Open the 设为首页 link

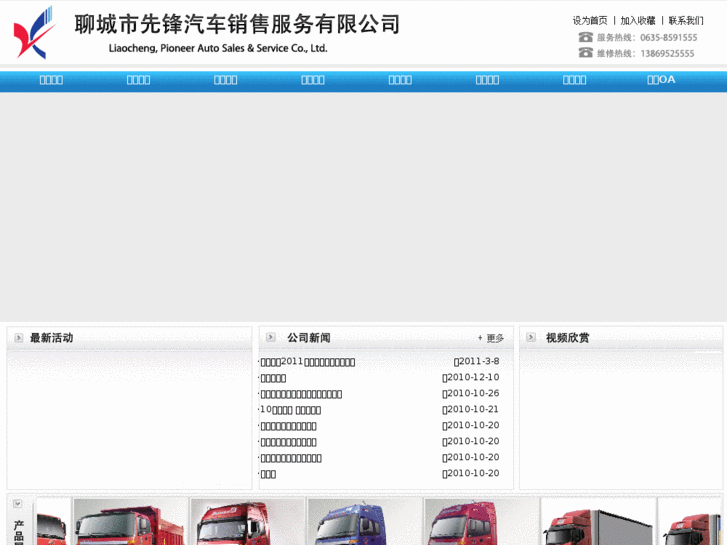(x=590, y=20)
